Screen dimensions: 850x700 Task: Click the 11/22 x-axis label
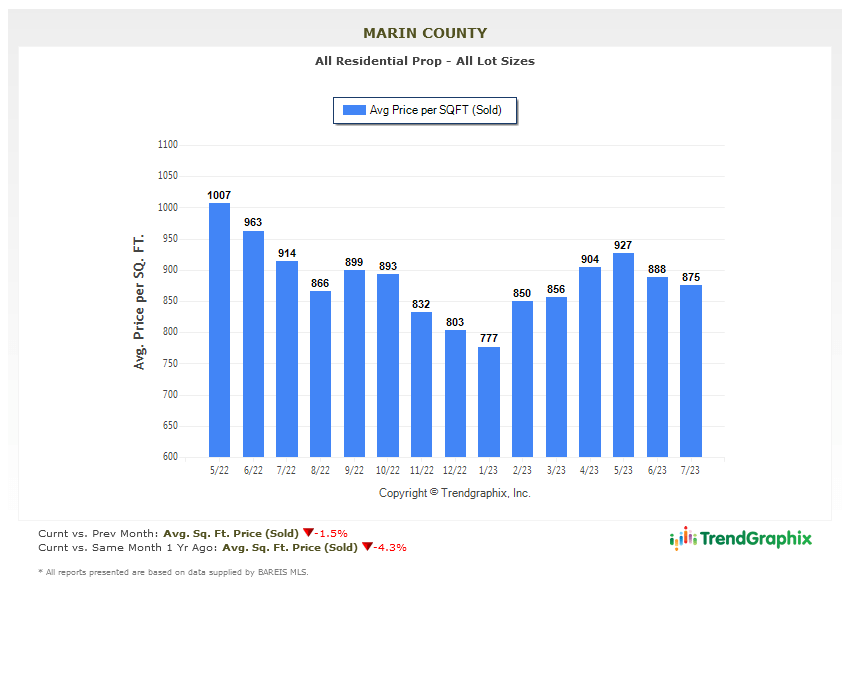[x=421, y=470]
